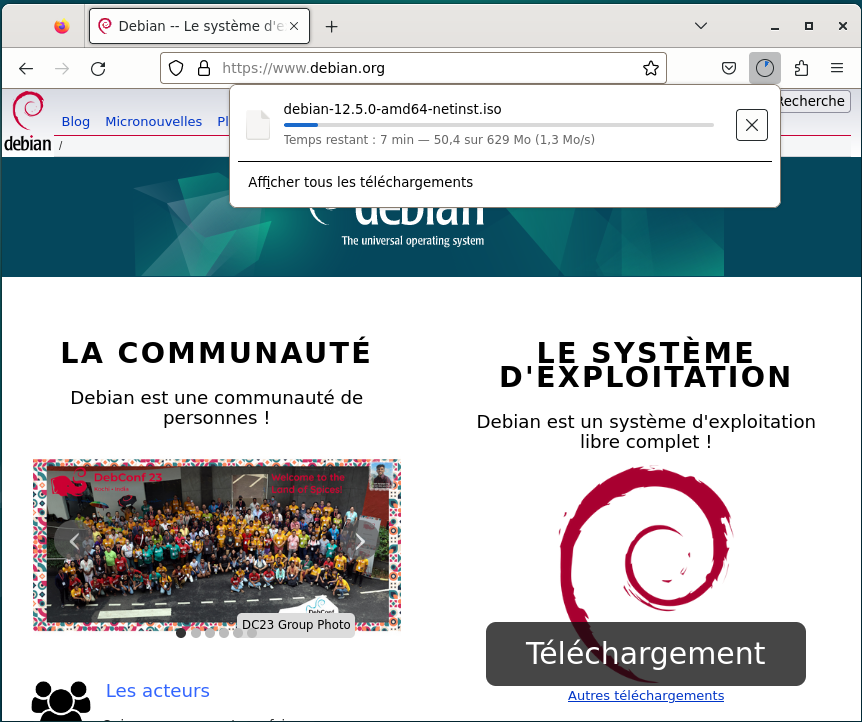Save the page to Pocket

pyautogui.click(x=729, y=68)
